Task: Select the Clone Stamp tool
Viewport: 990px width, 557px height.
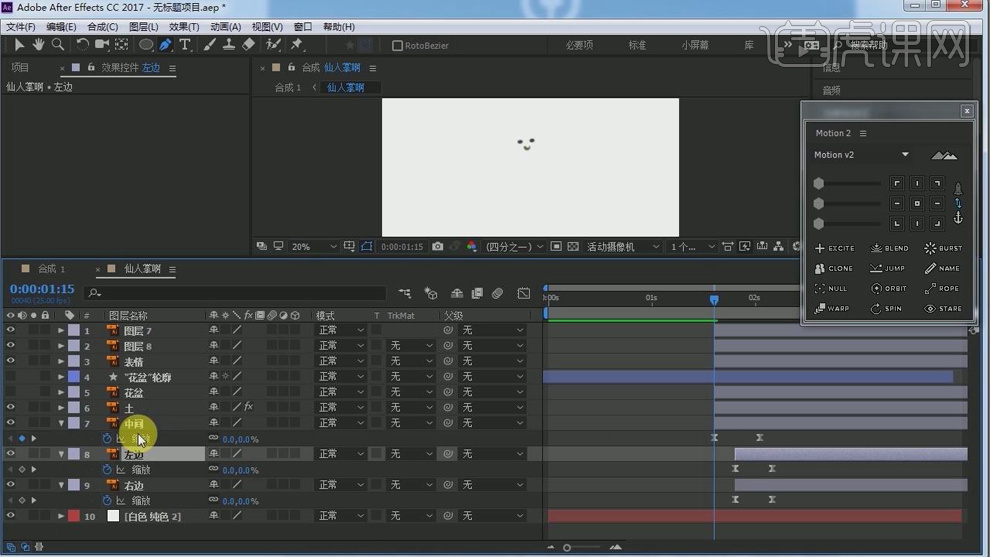Action: pyautogui.click(x=229, y=45)
